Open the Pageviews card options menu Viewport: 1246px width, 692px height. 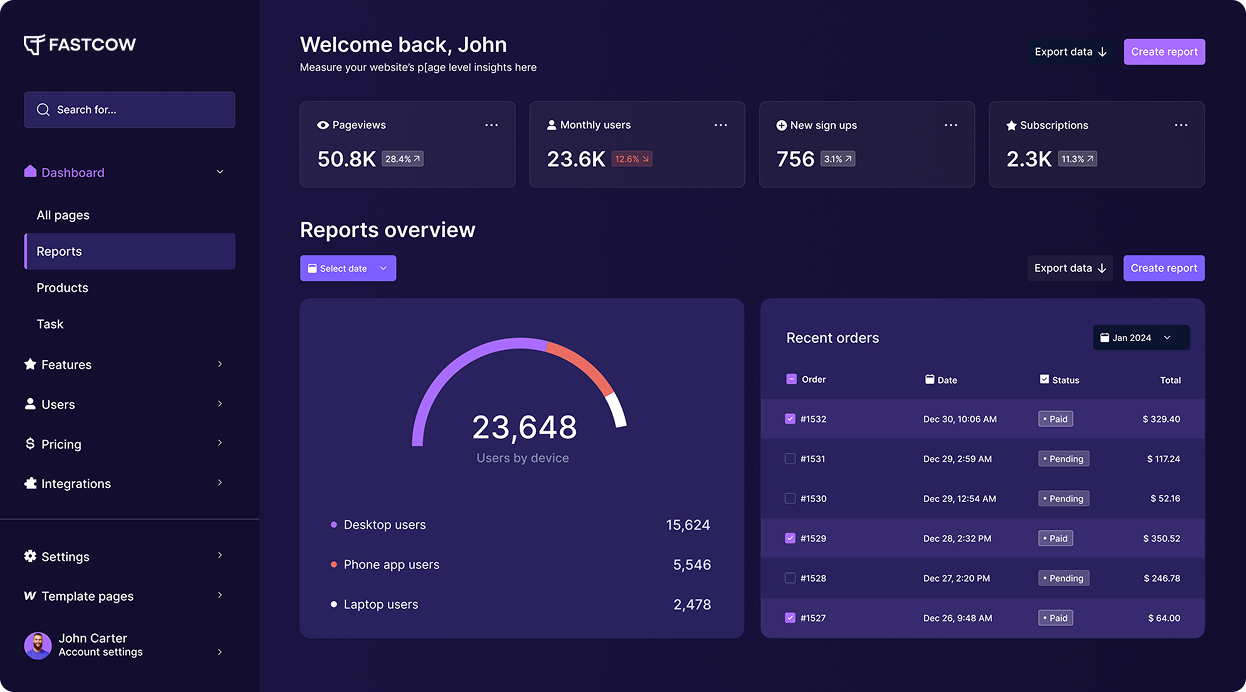491,124
